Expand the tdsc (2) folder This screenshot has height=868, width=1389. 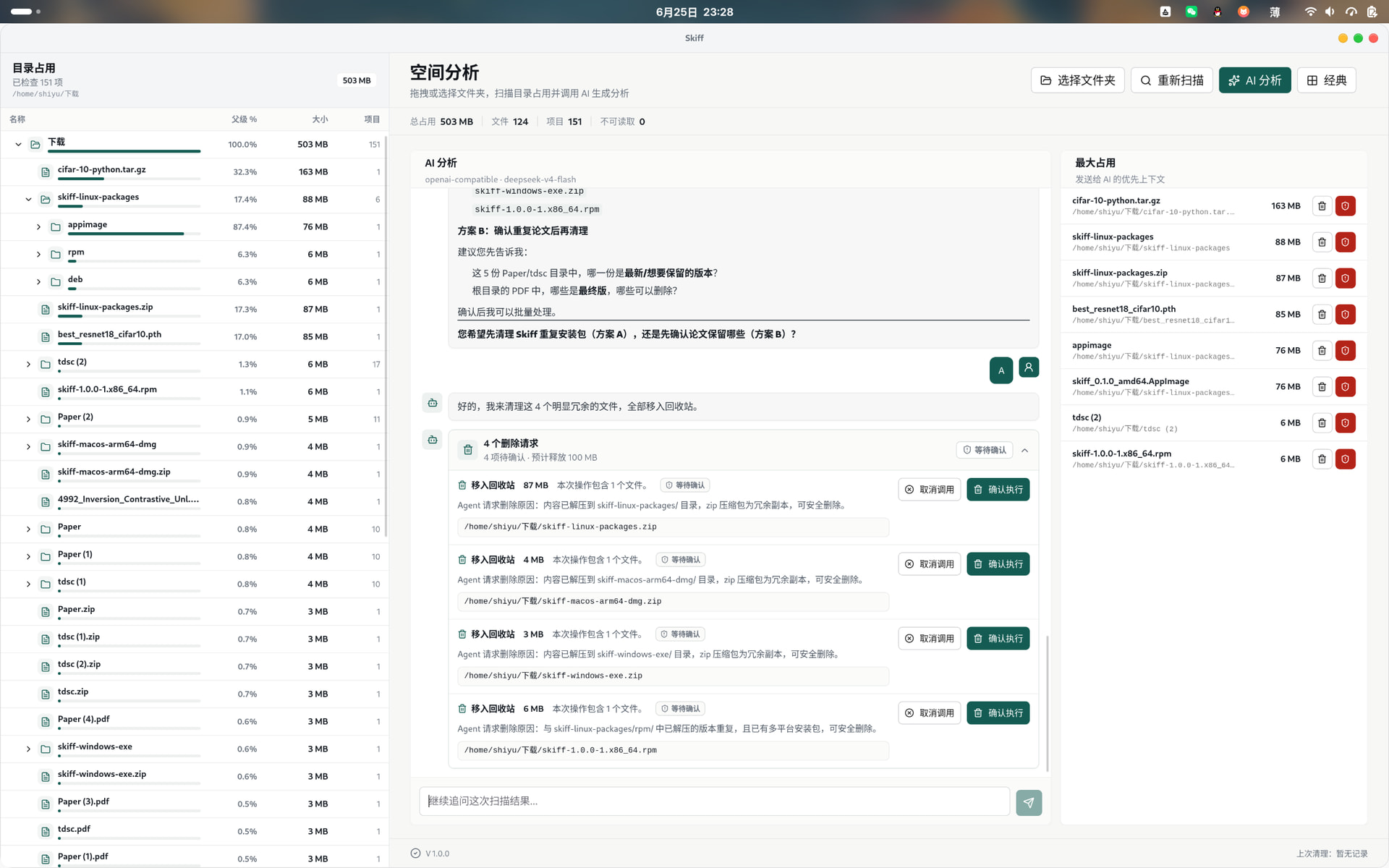[x=28, y=365]
